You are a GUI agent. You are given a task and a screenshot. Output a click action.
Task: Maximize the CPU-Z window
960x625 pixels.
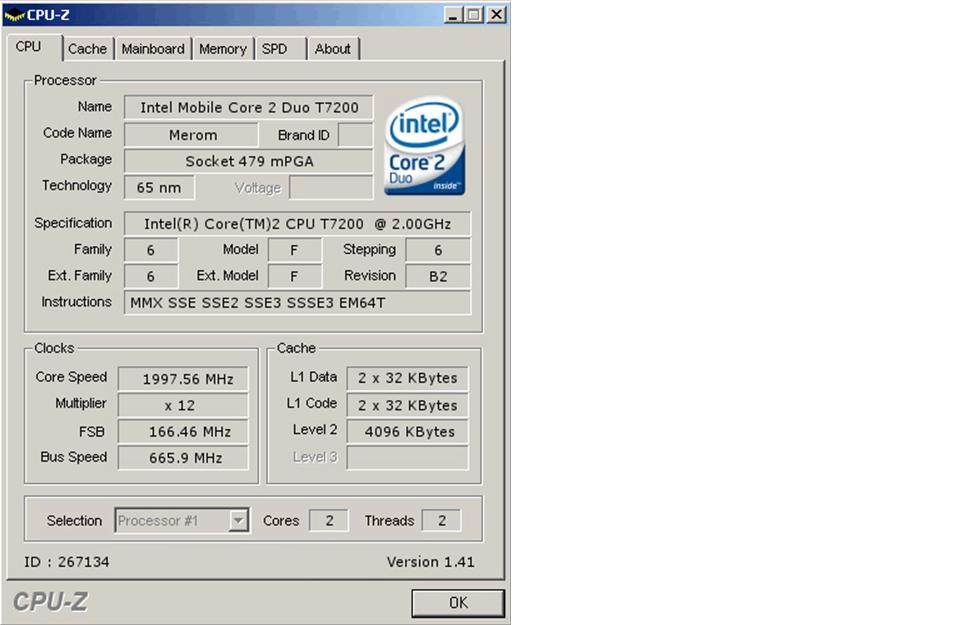473,15
